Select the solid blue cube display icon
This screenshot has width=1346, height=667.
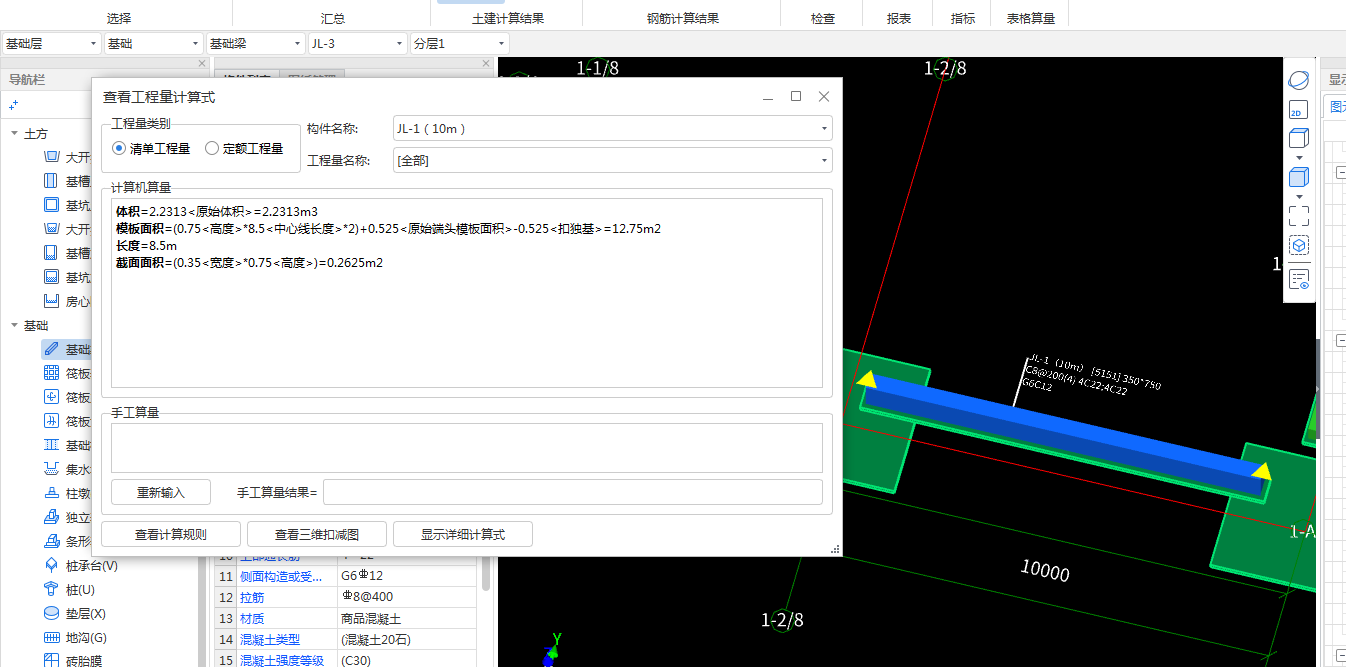pyautogui.click(x=1298, y=178)
